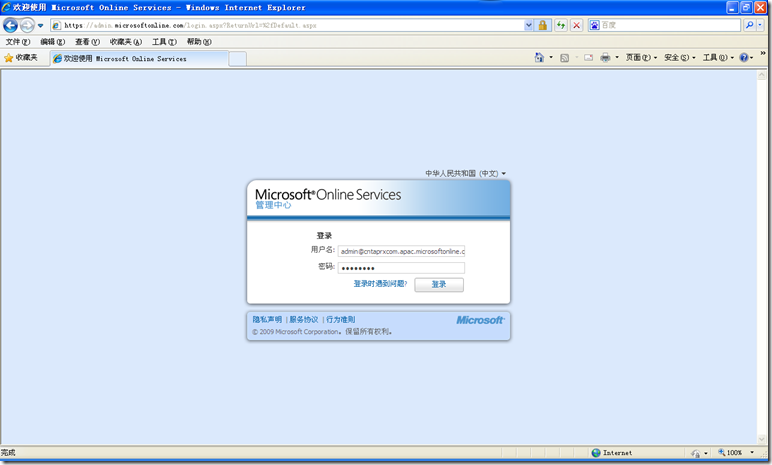Open the protected mode status icon

click(x=695, y=453)
